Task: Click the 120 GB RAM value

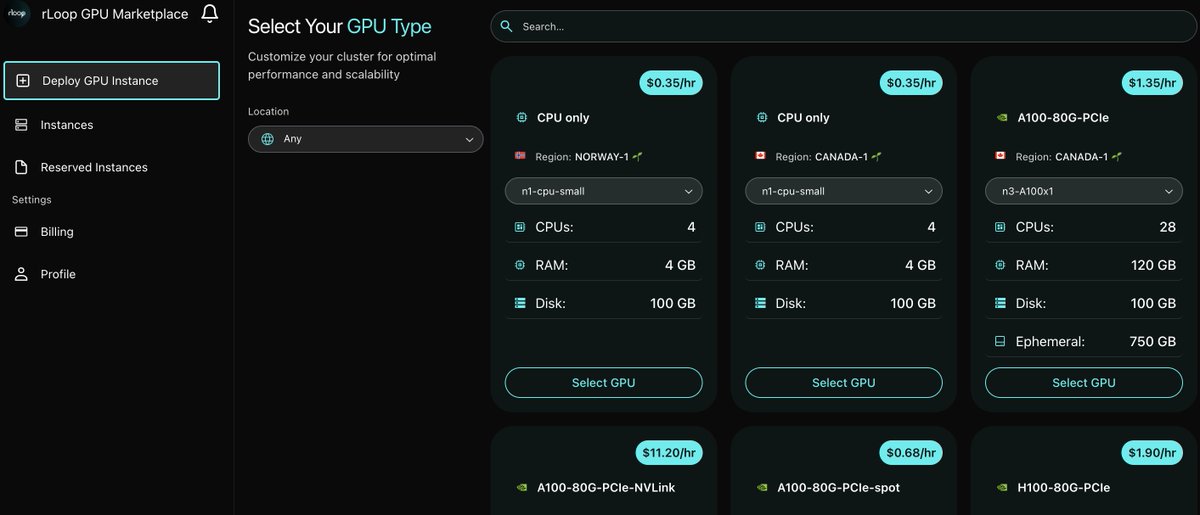Action: coord(1152,265)
